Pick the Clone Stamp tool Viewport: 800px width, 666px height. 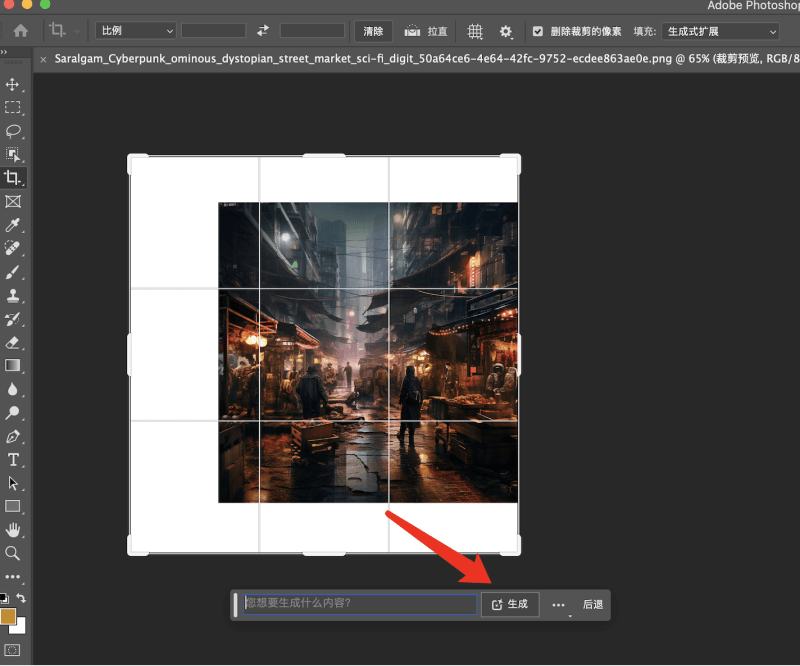14,295
